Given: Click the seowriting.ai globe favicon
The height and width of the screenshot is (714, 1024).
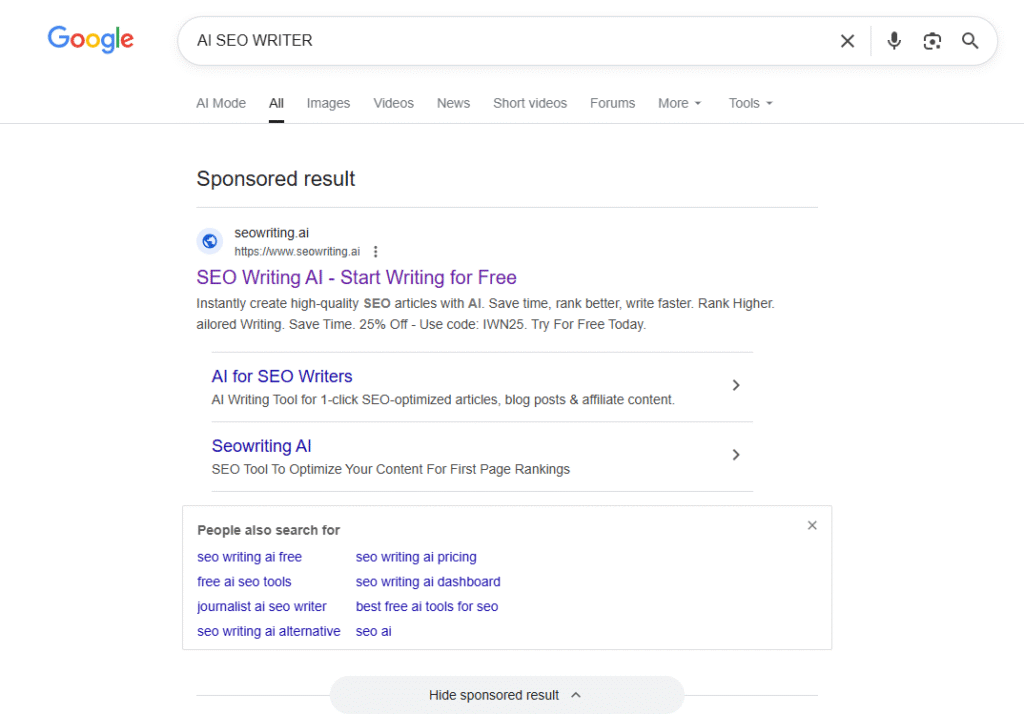Looking at the screenshot, I should 210,241.
